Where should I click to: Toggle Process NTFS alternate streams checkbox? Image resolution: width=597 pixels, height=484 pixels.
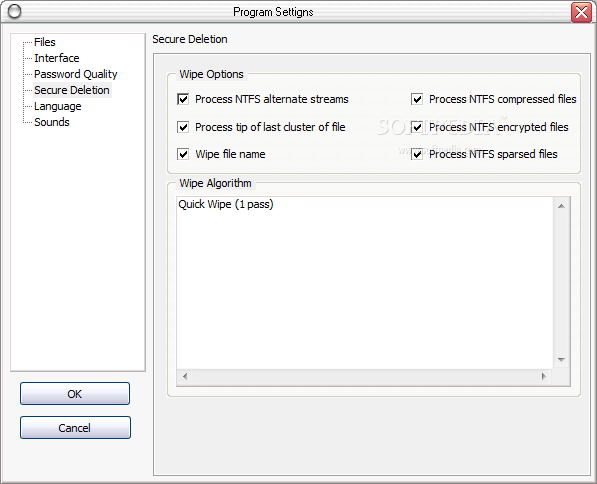pos(183,99)
